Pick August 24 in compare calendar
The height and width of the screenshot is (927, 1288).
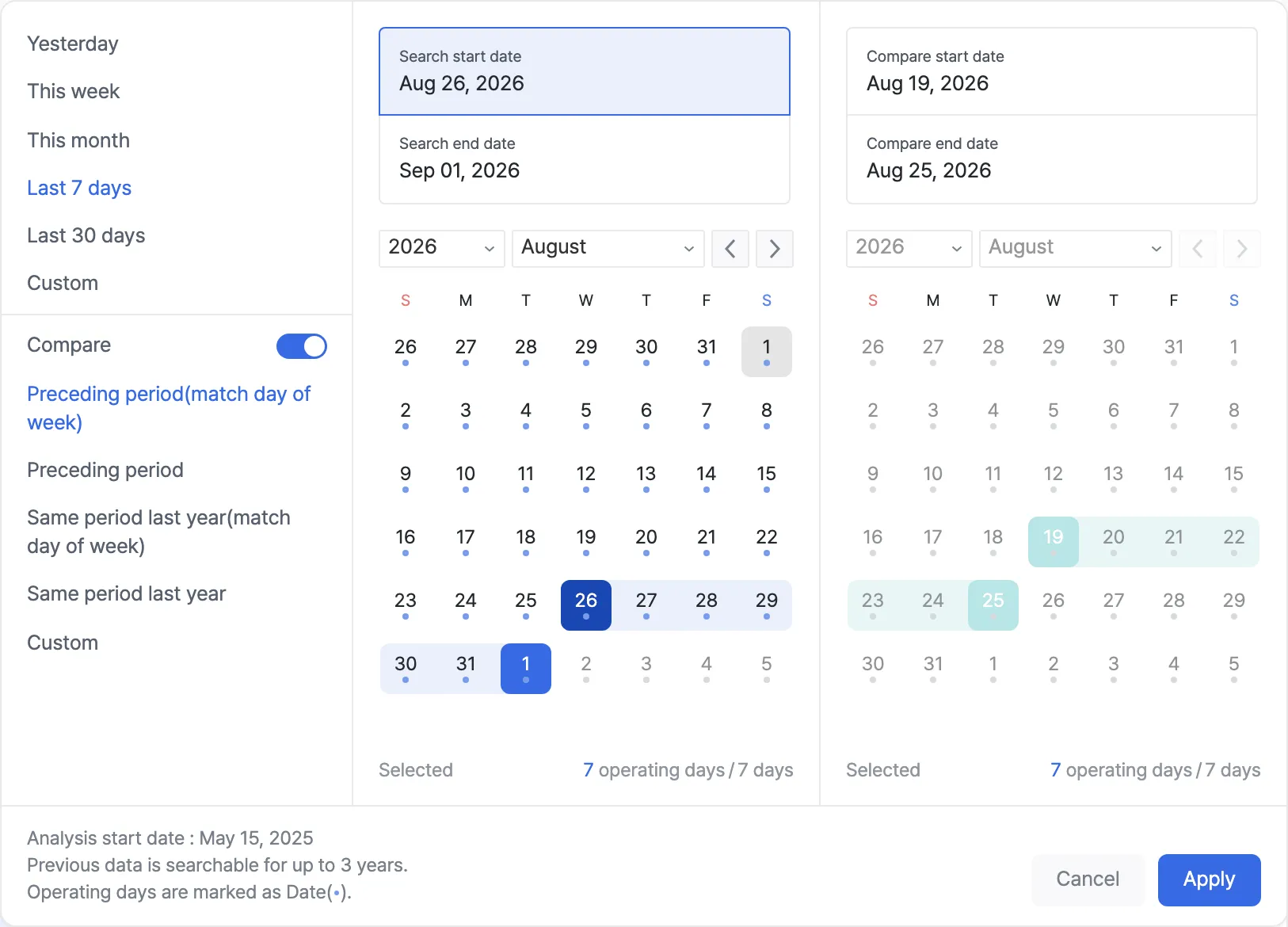click(933, 605)
